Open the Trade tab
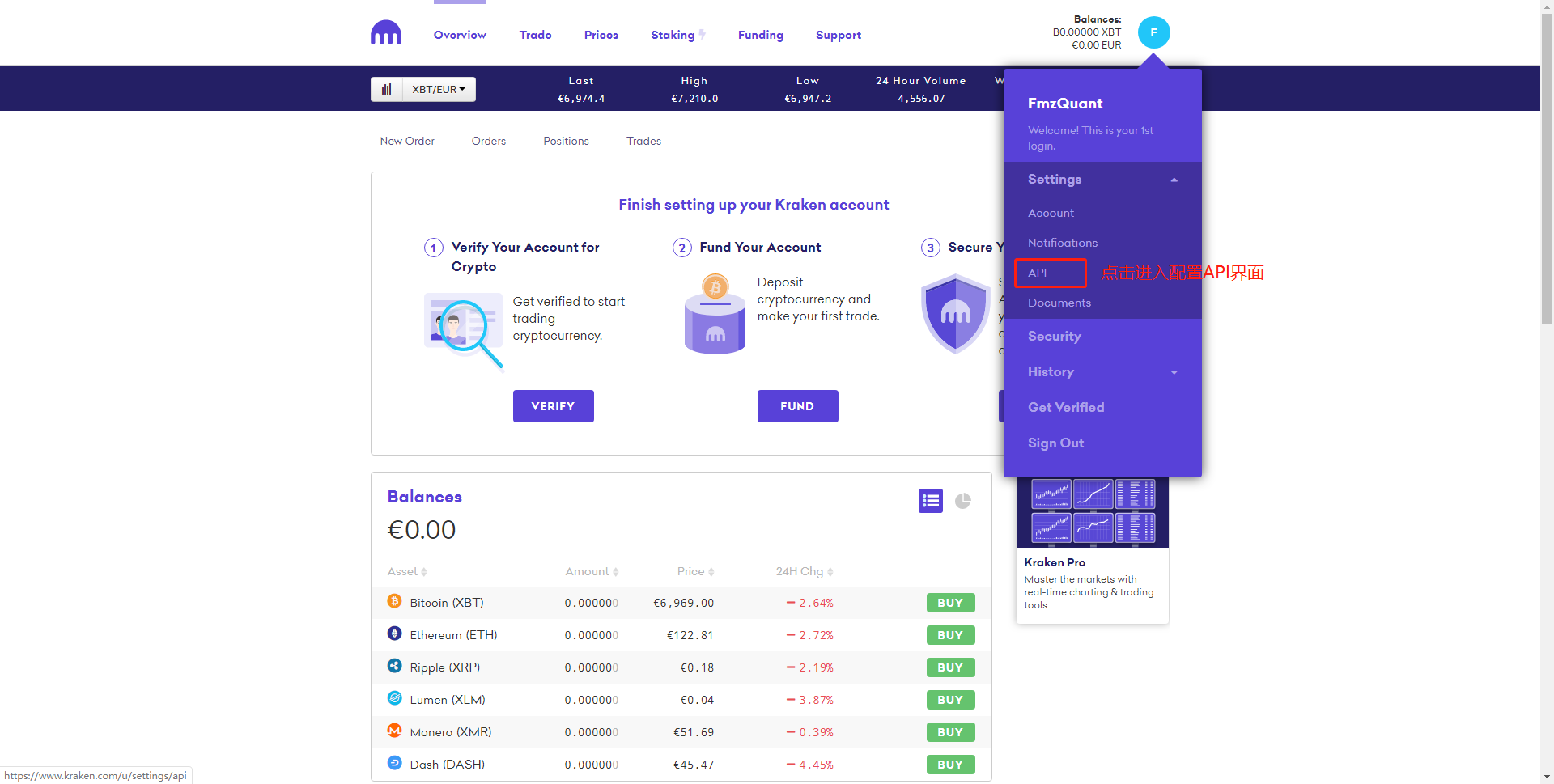1554x784 pixels. [536, 35]
